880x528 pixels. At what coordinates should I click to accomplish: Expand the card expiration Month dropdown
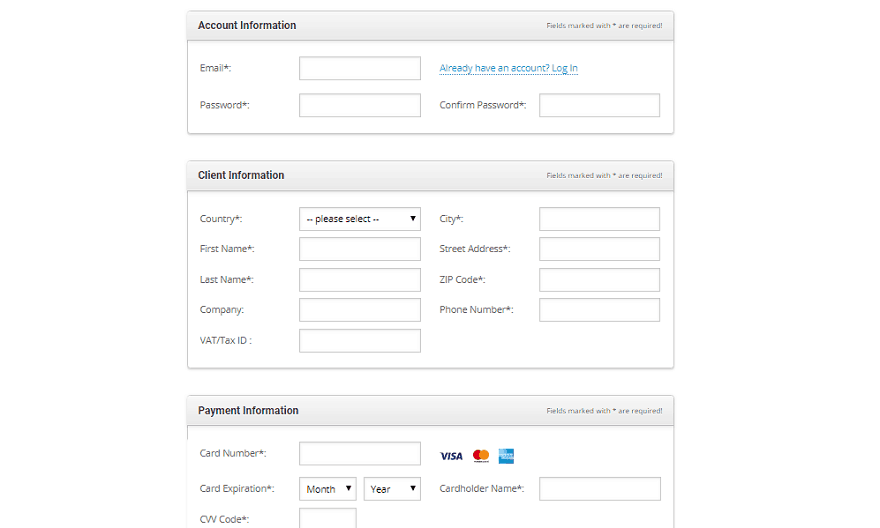[328, 489]
